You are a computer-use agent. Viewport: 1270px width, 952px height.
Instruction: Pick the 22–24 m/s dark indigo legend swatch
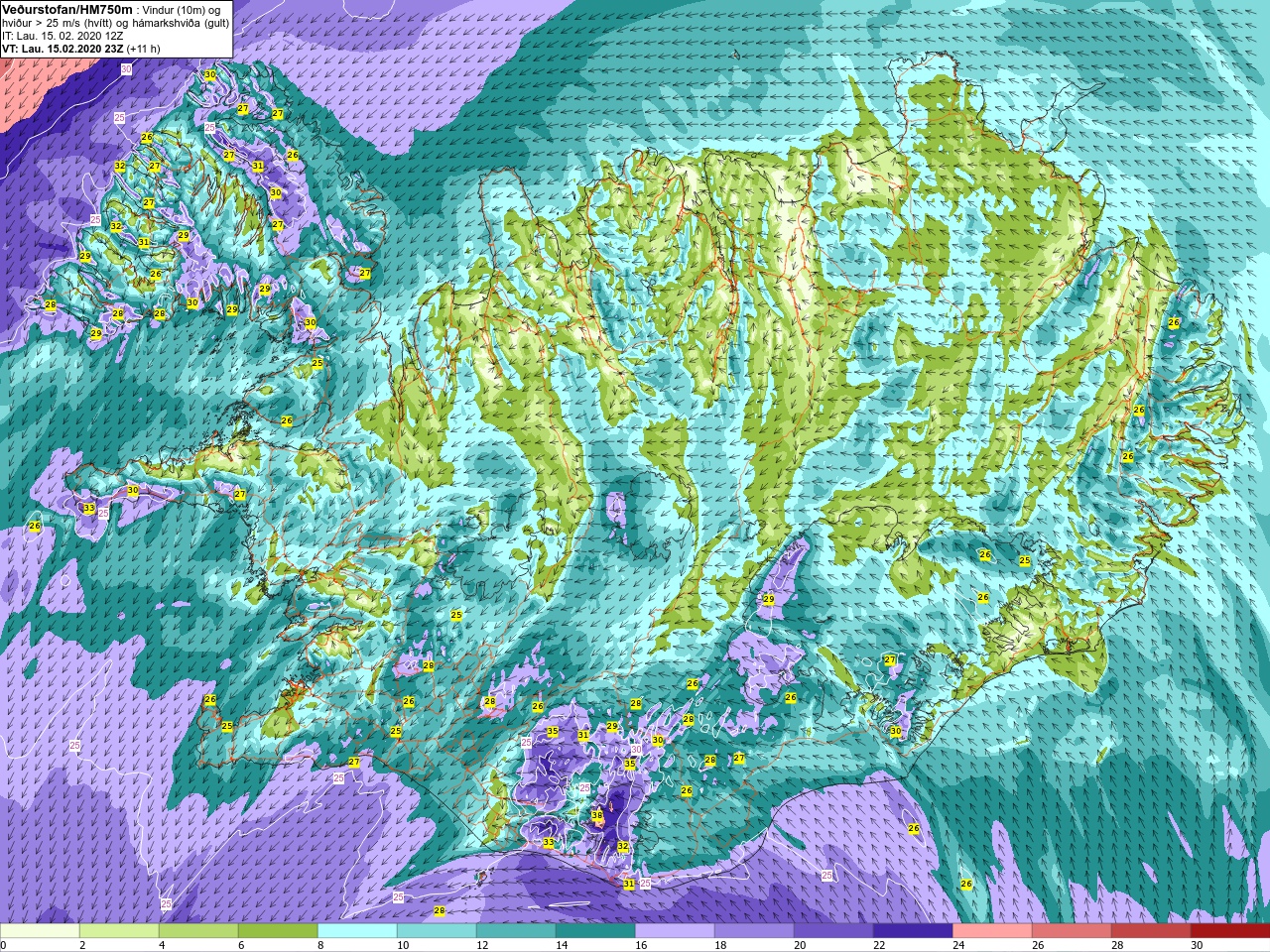pos(913,931)
